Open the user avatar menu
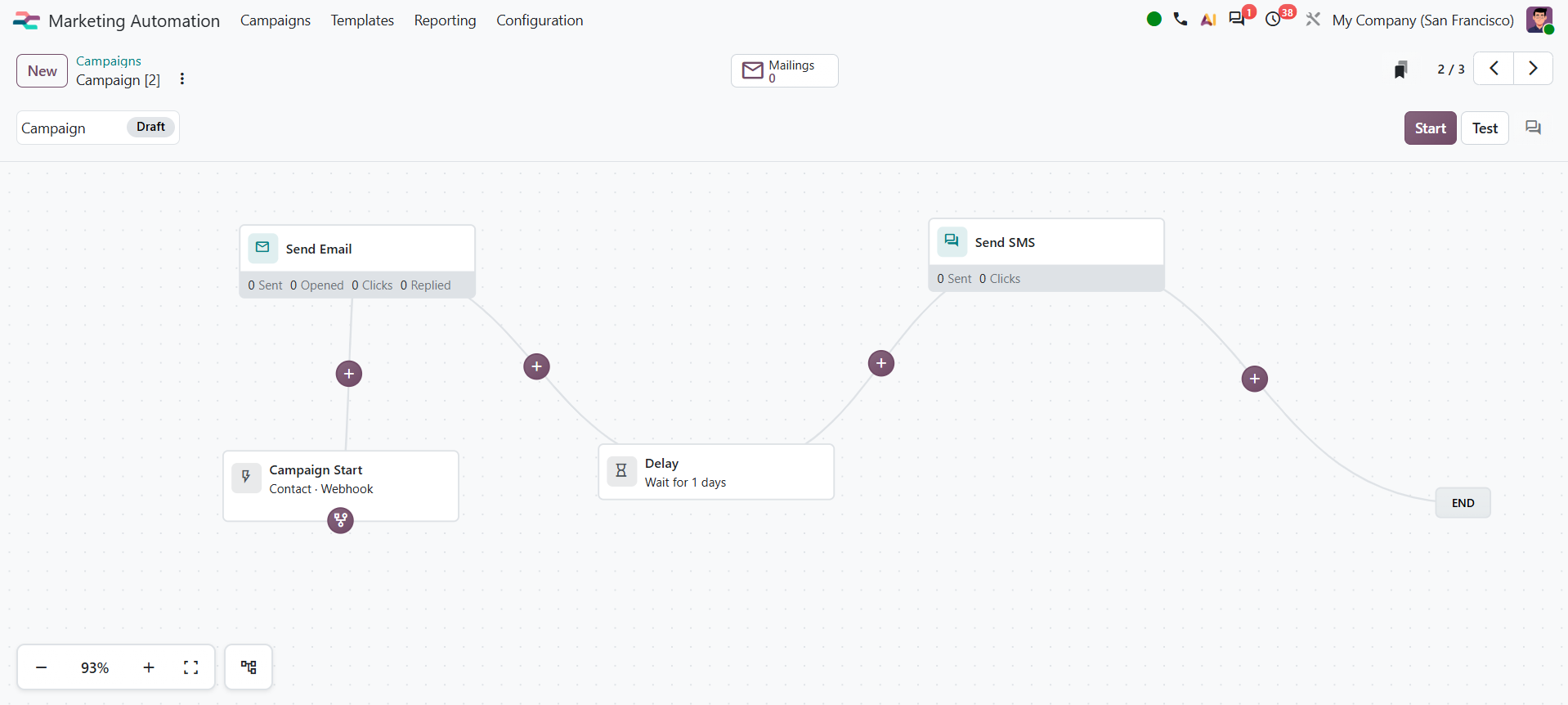This screenshot has height=705, width=1568. 1539,20
